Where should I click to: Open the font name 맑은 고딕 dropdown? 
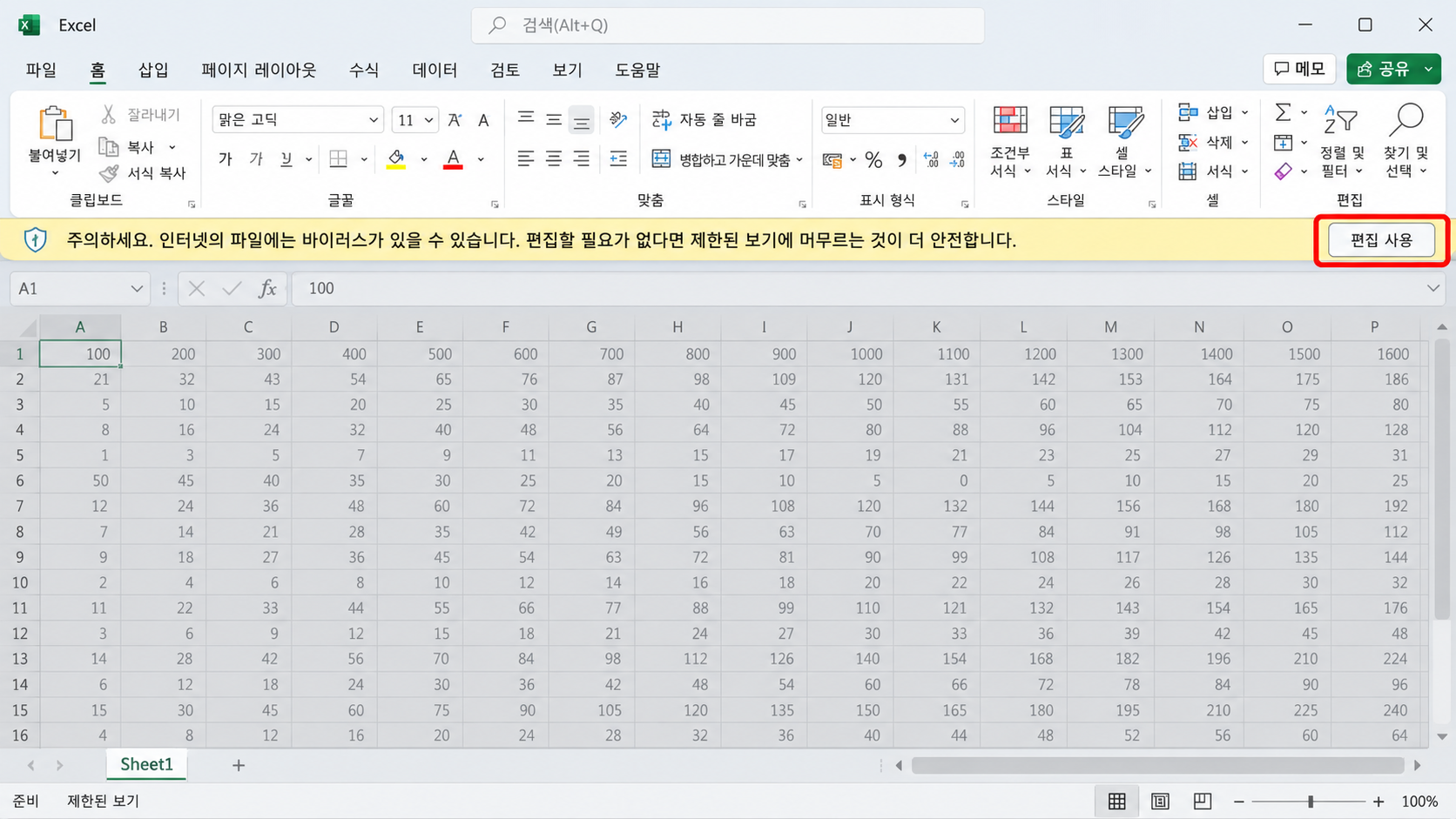tap(374, 120)
